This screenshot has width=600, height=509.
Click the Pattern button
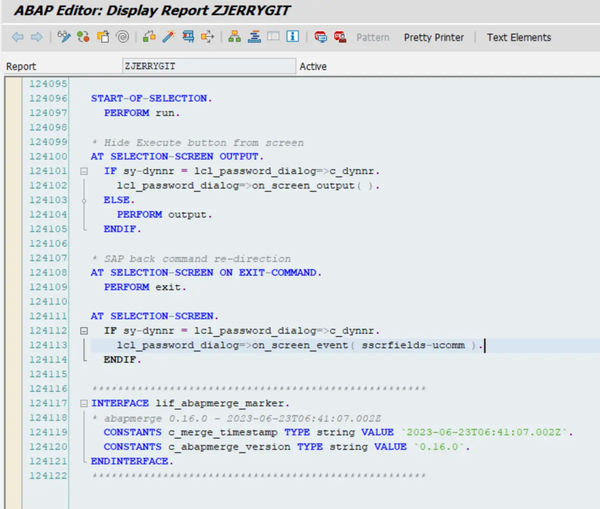tap(373, 38)
